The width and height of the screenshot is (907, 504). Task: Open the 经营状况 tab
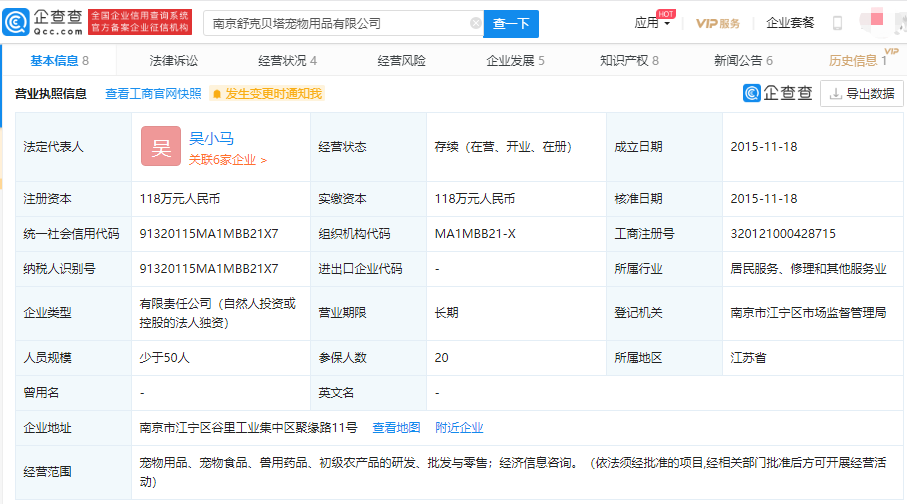(287, 61)
